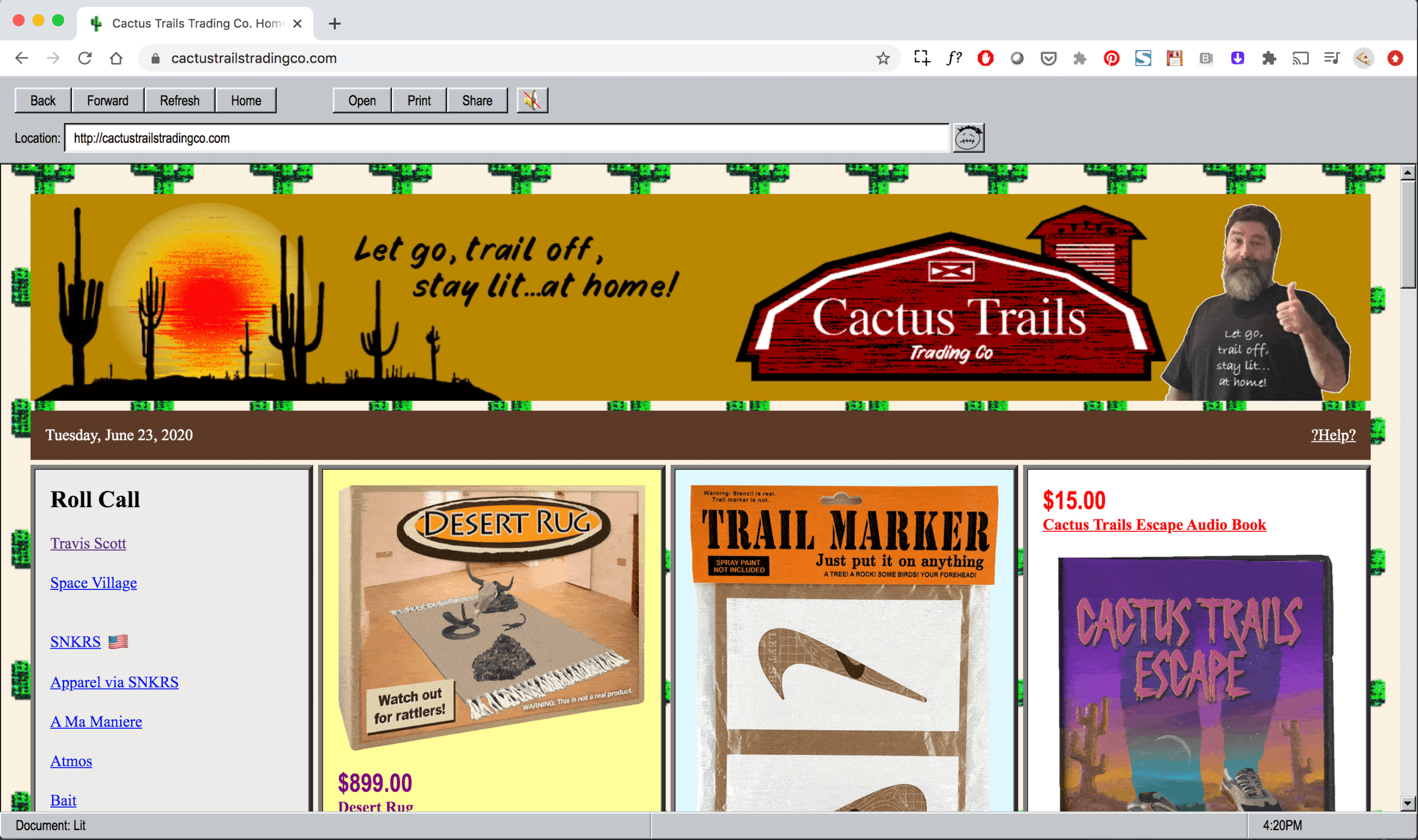This screenshot has width=1418, height=840.
Task: Toggle the muted sound speaker icon
Action: click(531, 100)
